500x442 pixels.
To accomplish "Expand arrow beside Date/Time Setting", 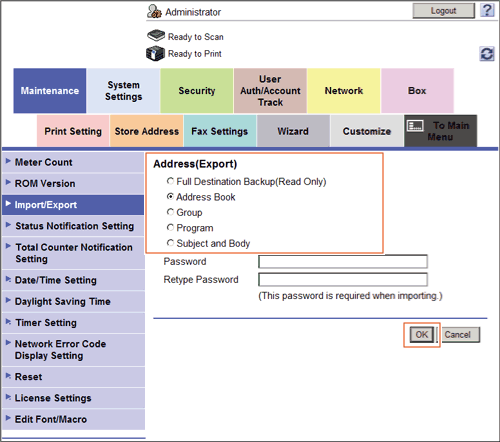I will [8, 279].
